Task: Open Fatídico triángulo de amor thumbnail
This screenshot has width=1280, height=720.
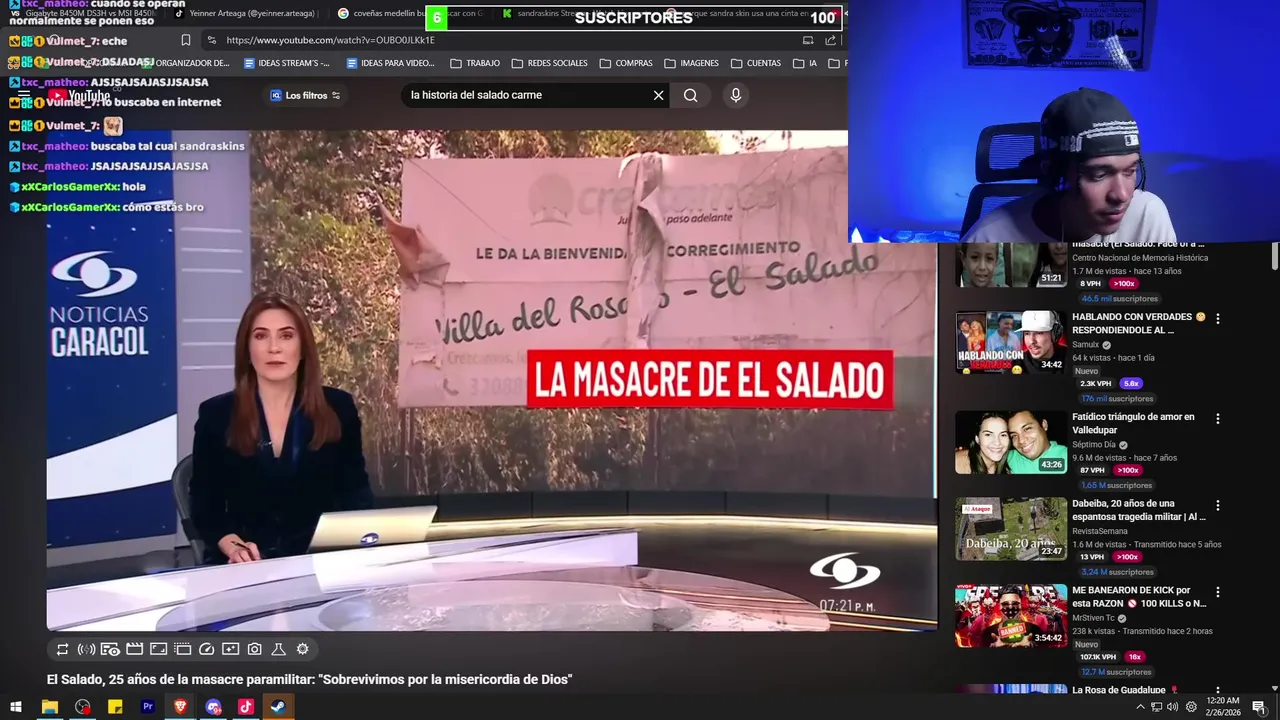Action: [x=1010, y=442]
